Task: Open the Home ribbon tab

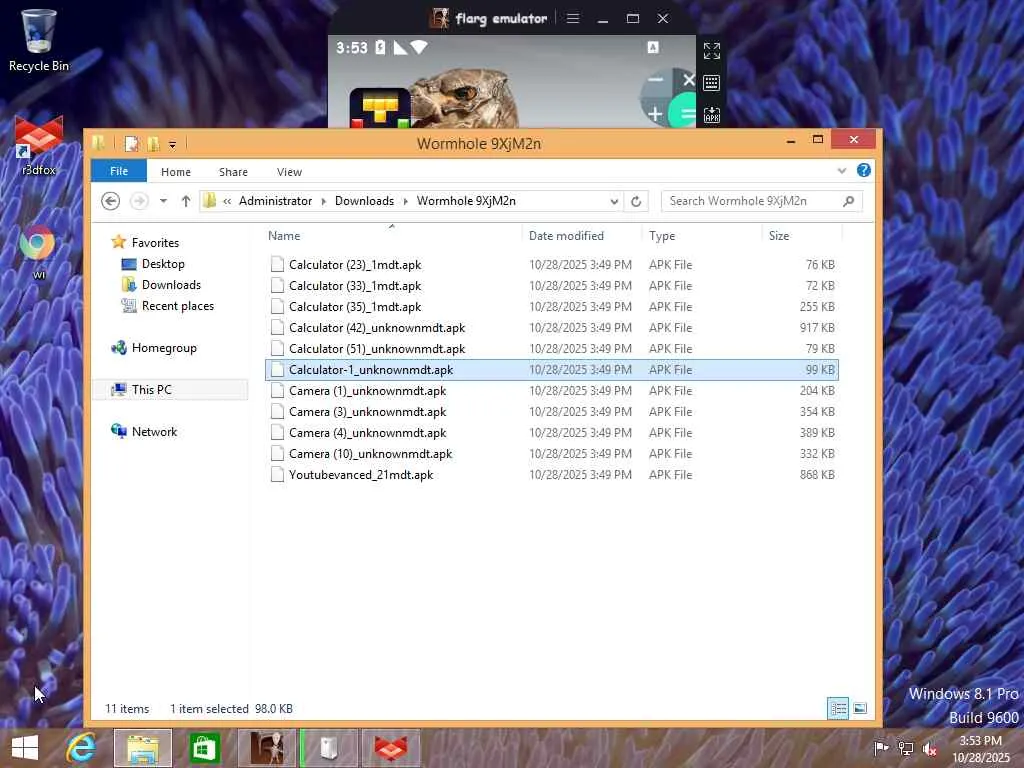Action: (176, 172)
